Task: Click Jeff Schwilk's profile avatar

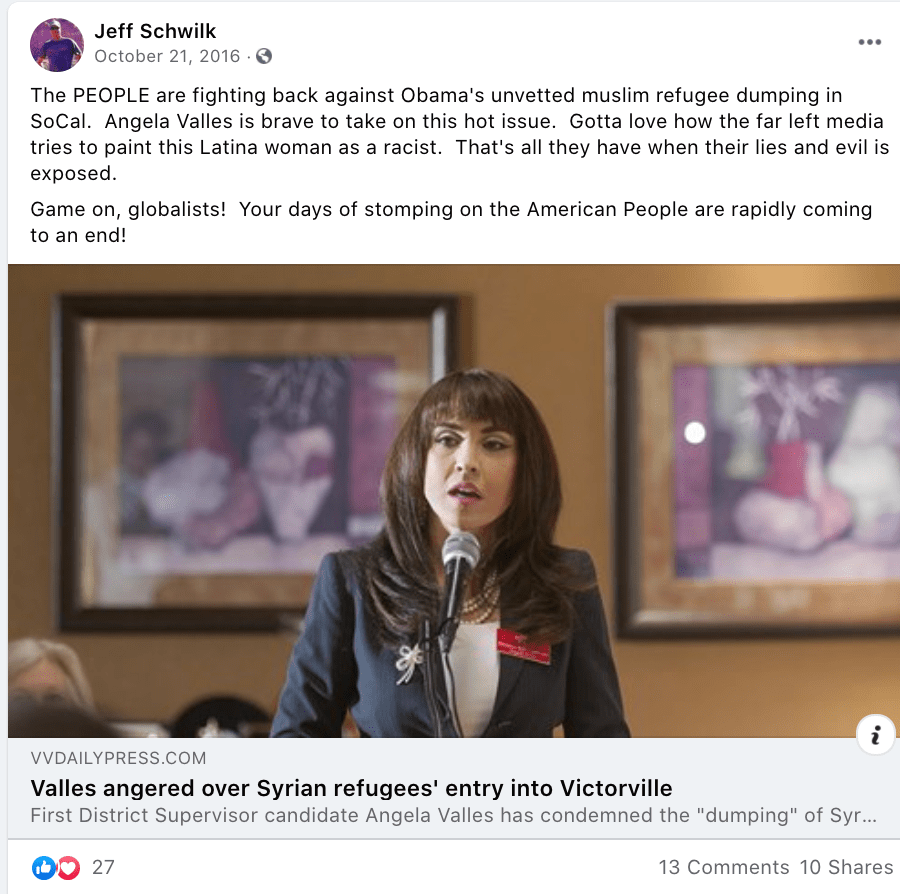Action: [x=57, y=45]
